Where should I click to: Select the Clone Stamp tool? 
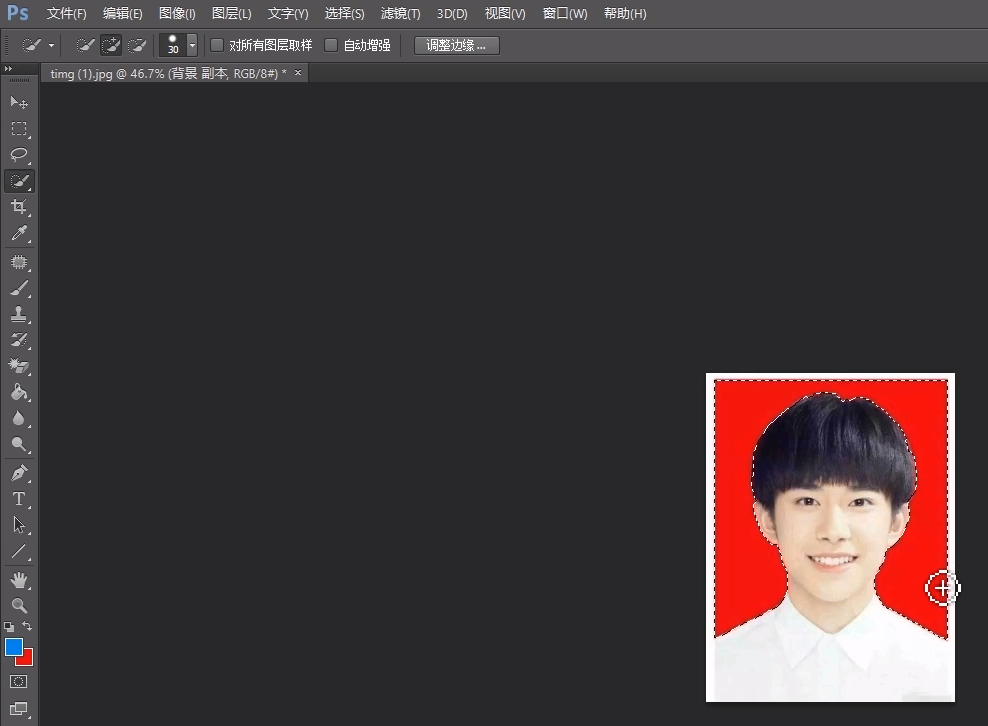click(x=19, y=313)
